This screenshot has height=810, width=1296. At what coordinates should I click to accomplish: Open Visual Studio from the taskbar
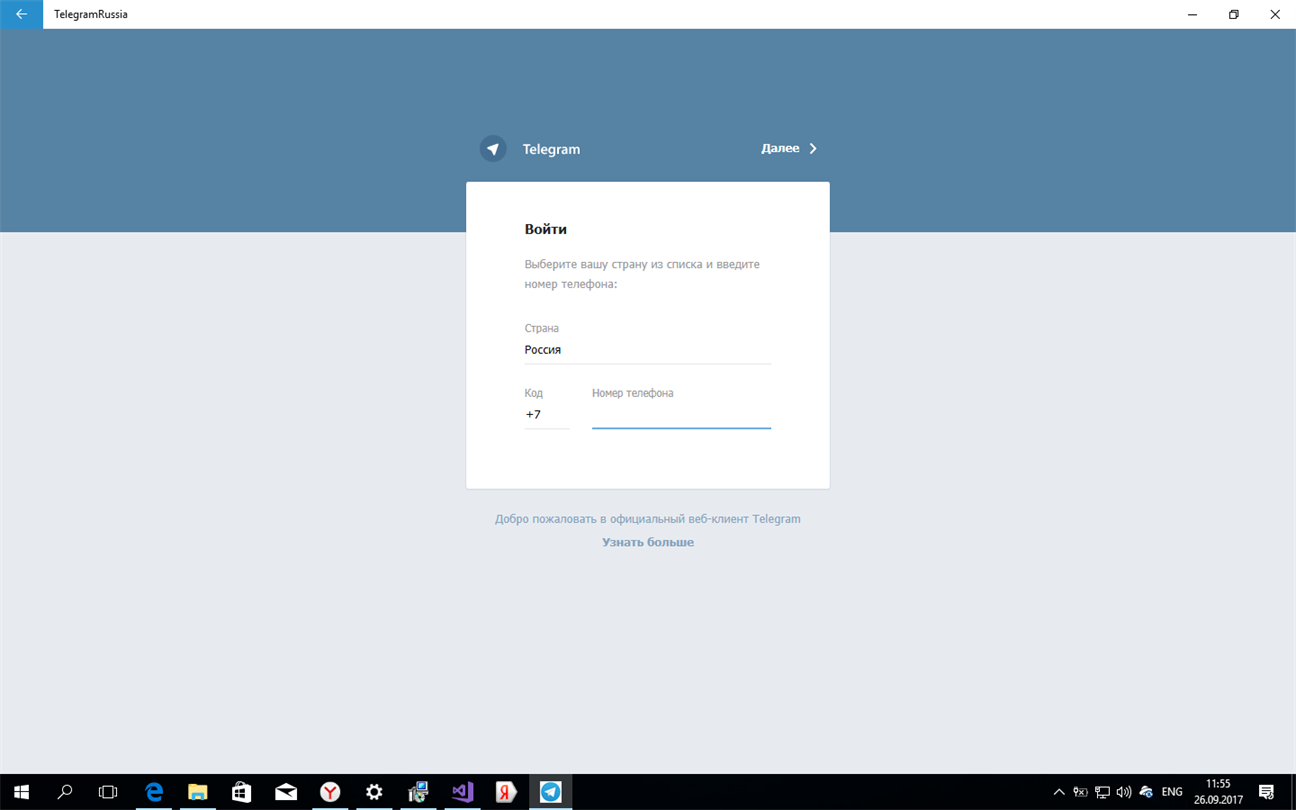pyautogui.click(x=462, y=792)
